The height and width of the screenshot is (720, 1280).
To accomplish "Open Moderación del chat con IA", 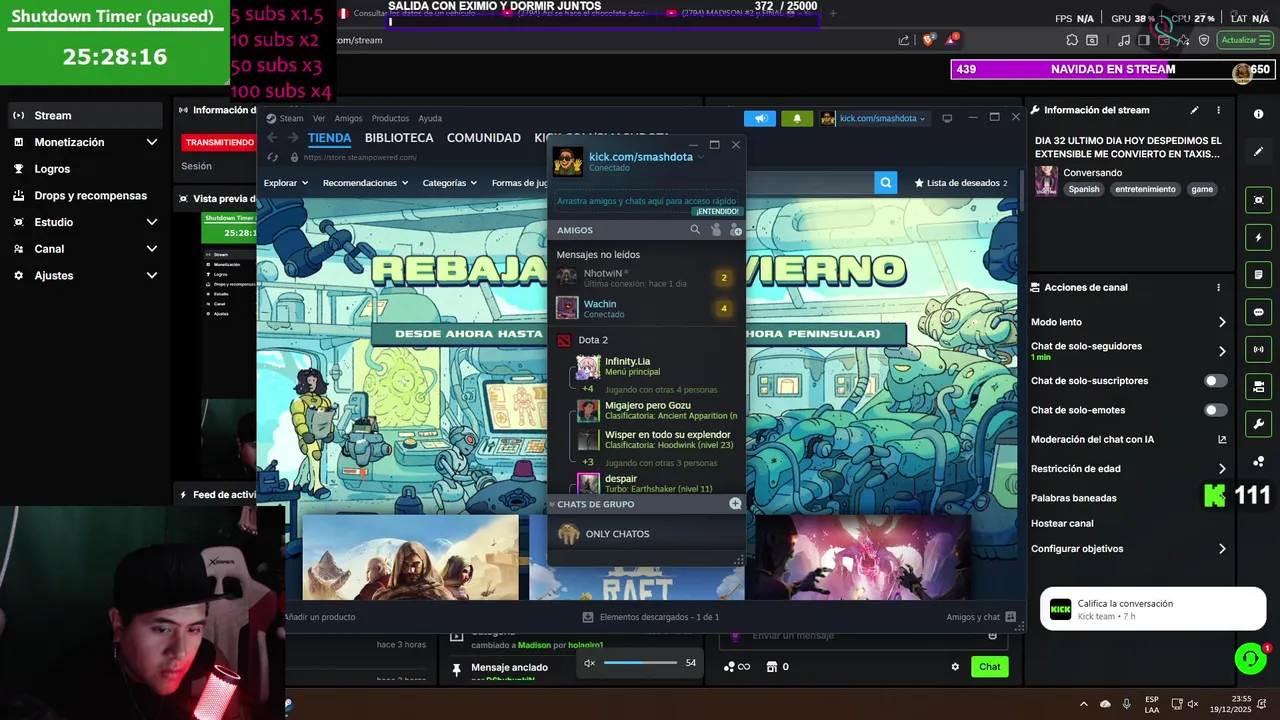I will [x=1129, y=439].
